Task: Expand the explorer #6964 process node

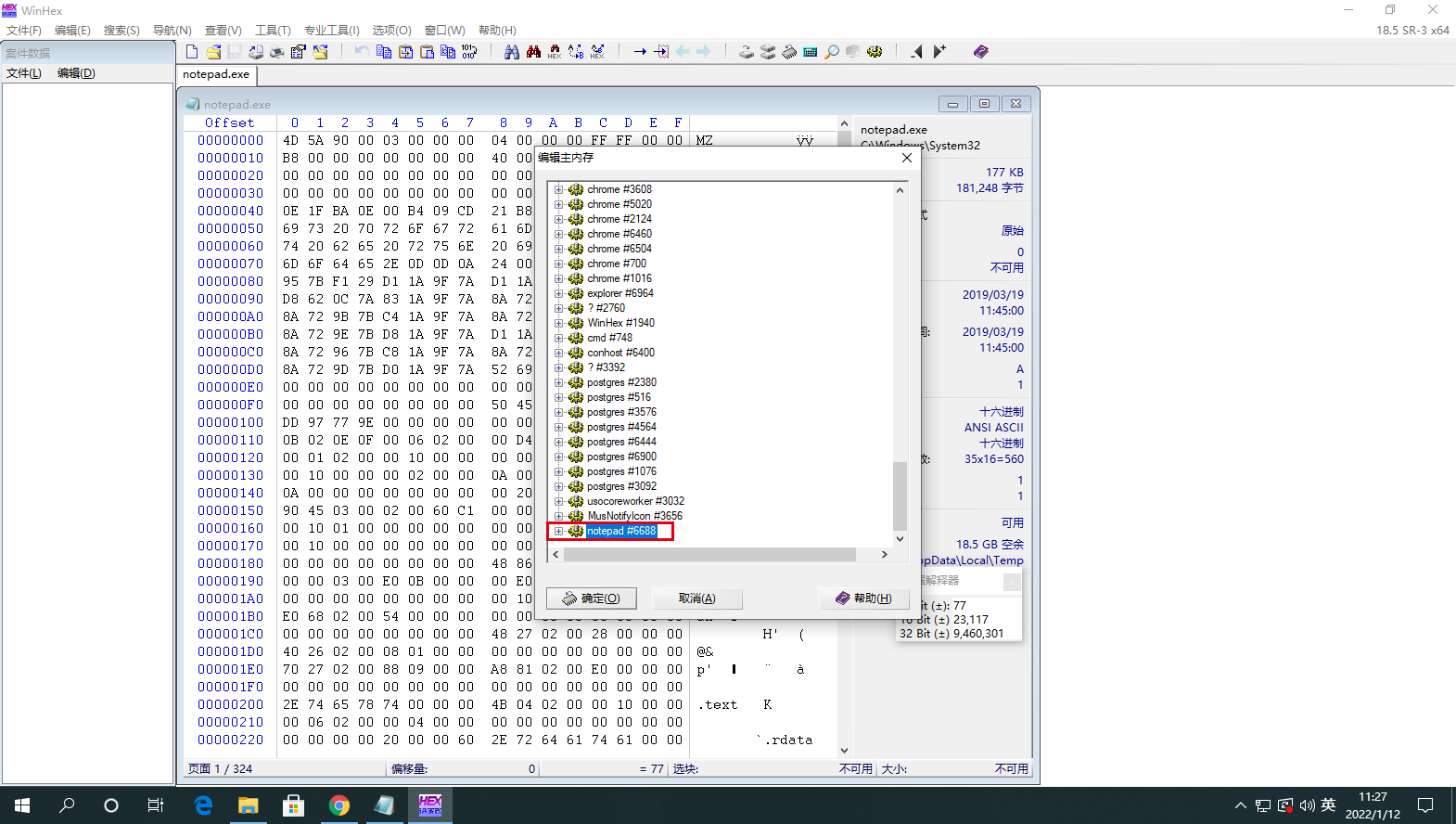Action: point(559,293)
